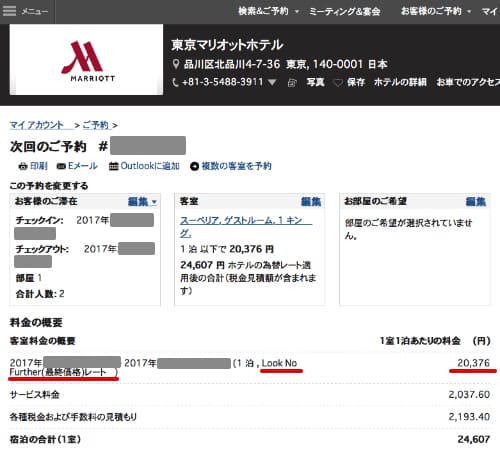Open the 写真 photo gallery icon
The image size is (500, 451).
pos(292,83)
